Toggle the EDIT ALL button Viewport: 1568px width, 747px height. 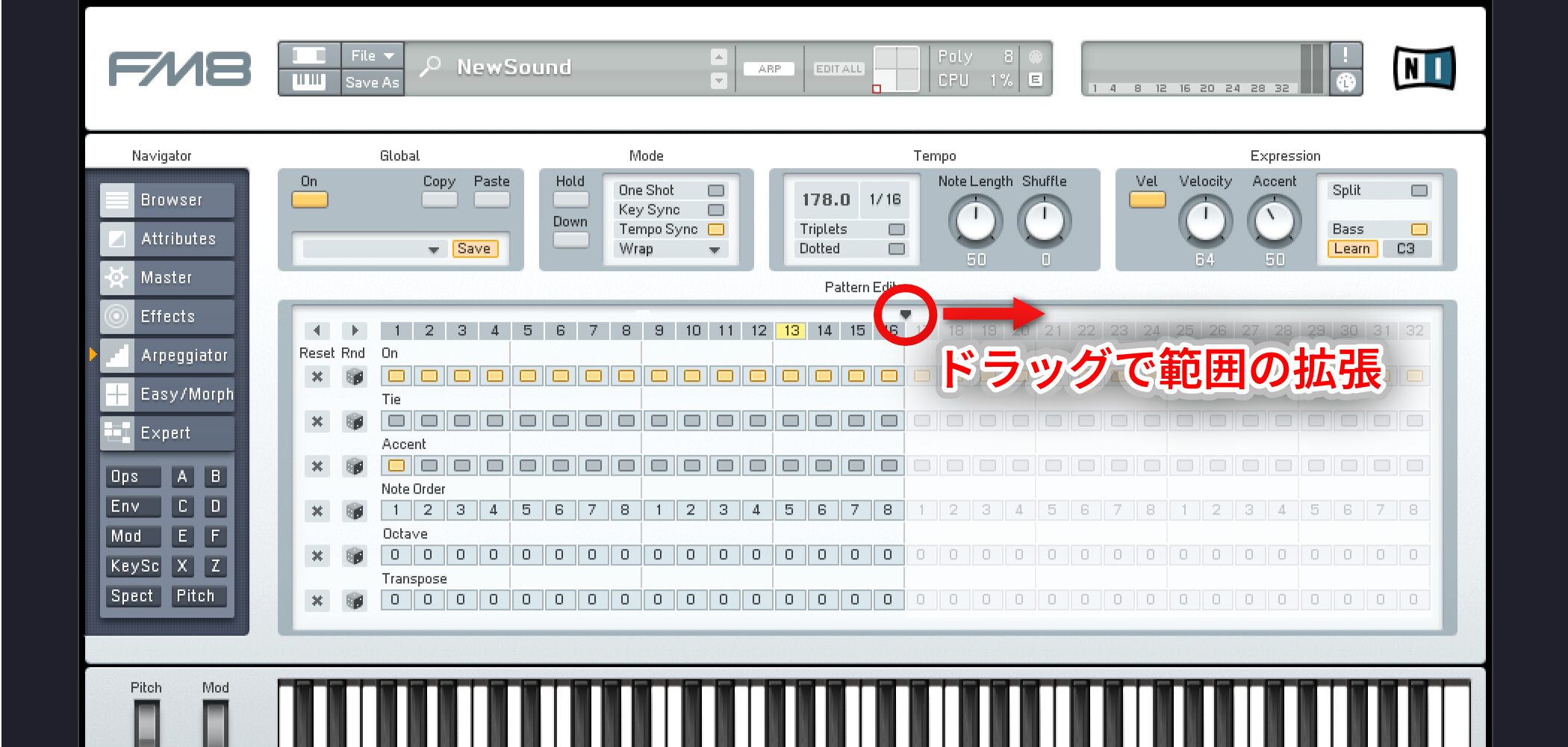pyautogui.click(x=839, y=69)
